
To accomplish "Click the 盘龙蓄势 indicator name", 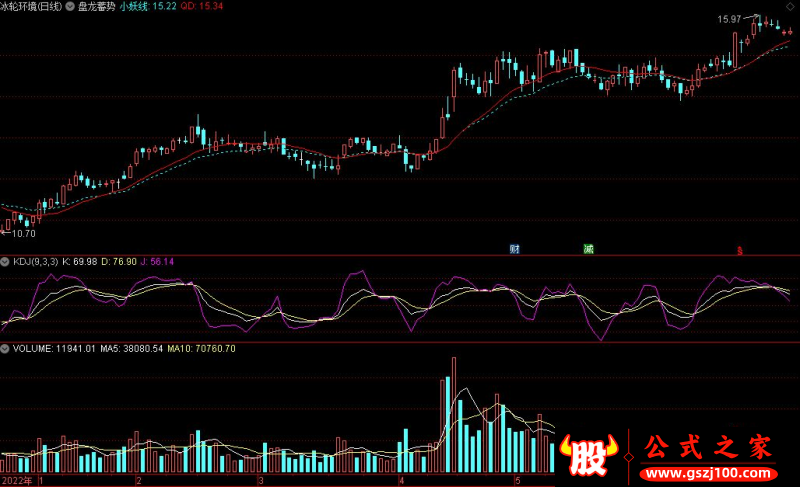I will [x=97, y=6].
